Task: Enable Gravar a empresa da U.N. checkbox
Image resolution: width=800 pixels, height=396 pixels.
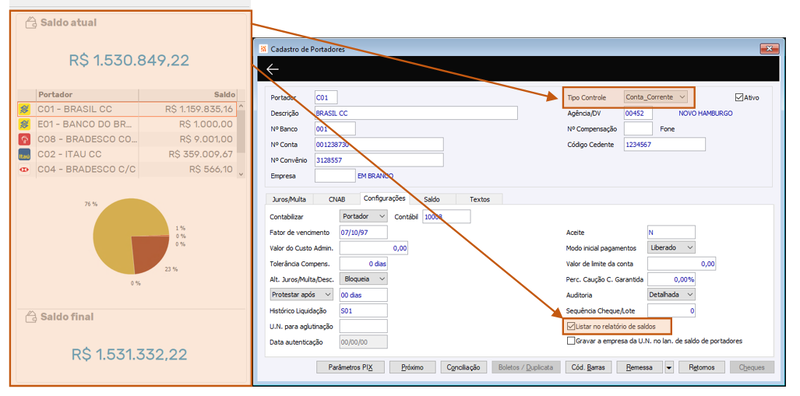Action: click(x=571, y=341)
